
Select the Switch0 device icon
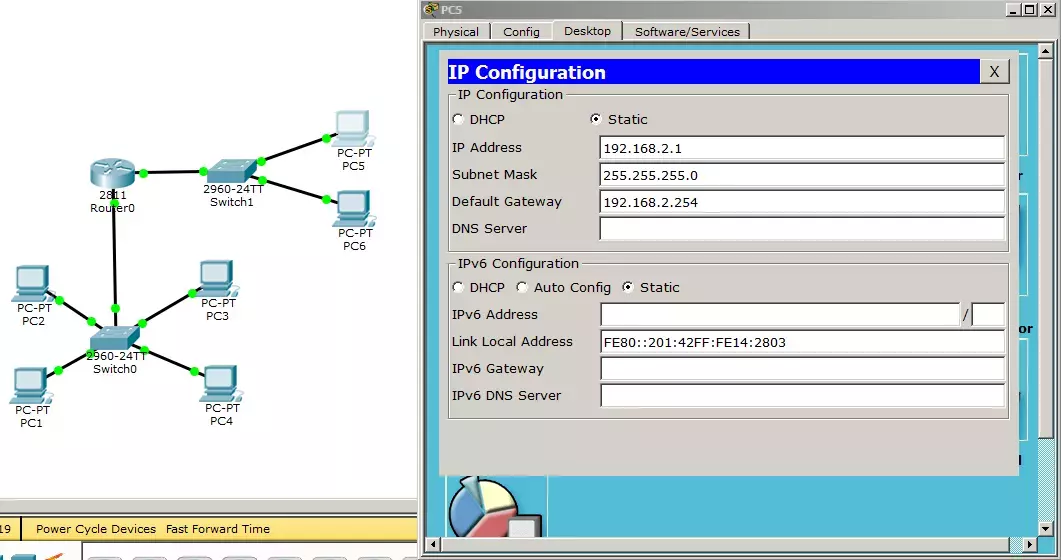click(114, 338)
